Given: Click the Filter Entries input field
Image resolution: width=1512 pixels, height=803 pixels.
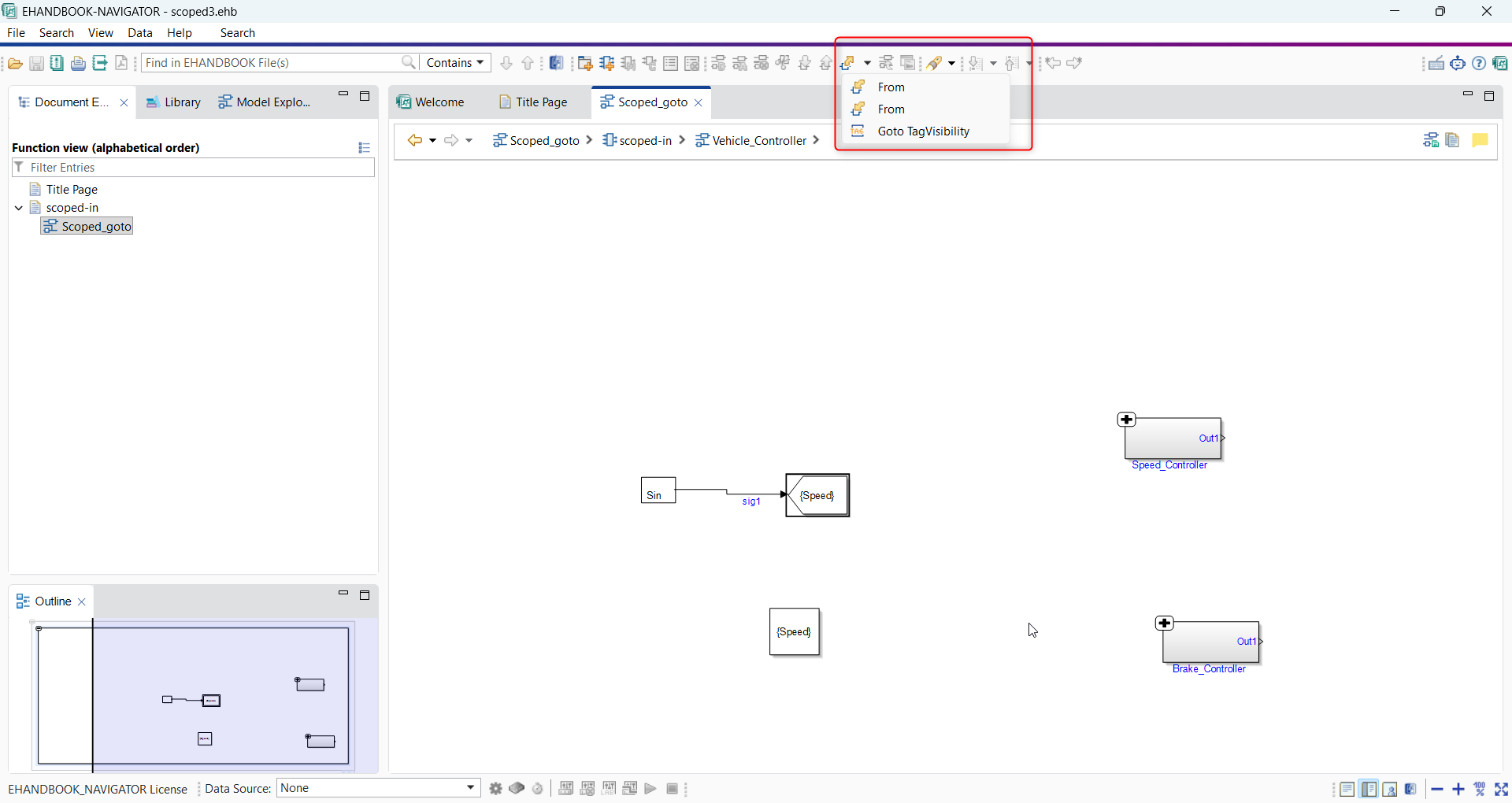Looking at the screenshot, I should pyautogui.click(x=193, y=167).
